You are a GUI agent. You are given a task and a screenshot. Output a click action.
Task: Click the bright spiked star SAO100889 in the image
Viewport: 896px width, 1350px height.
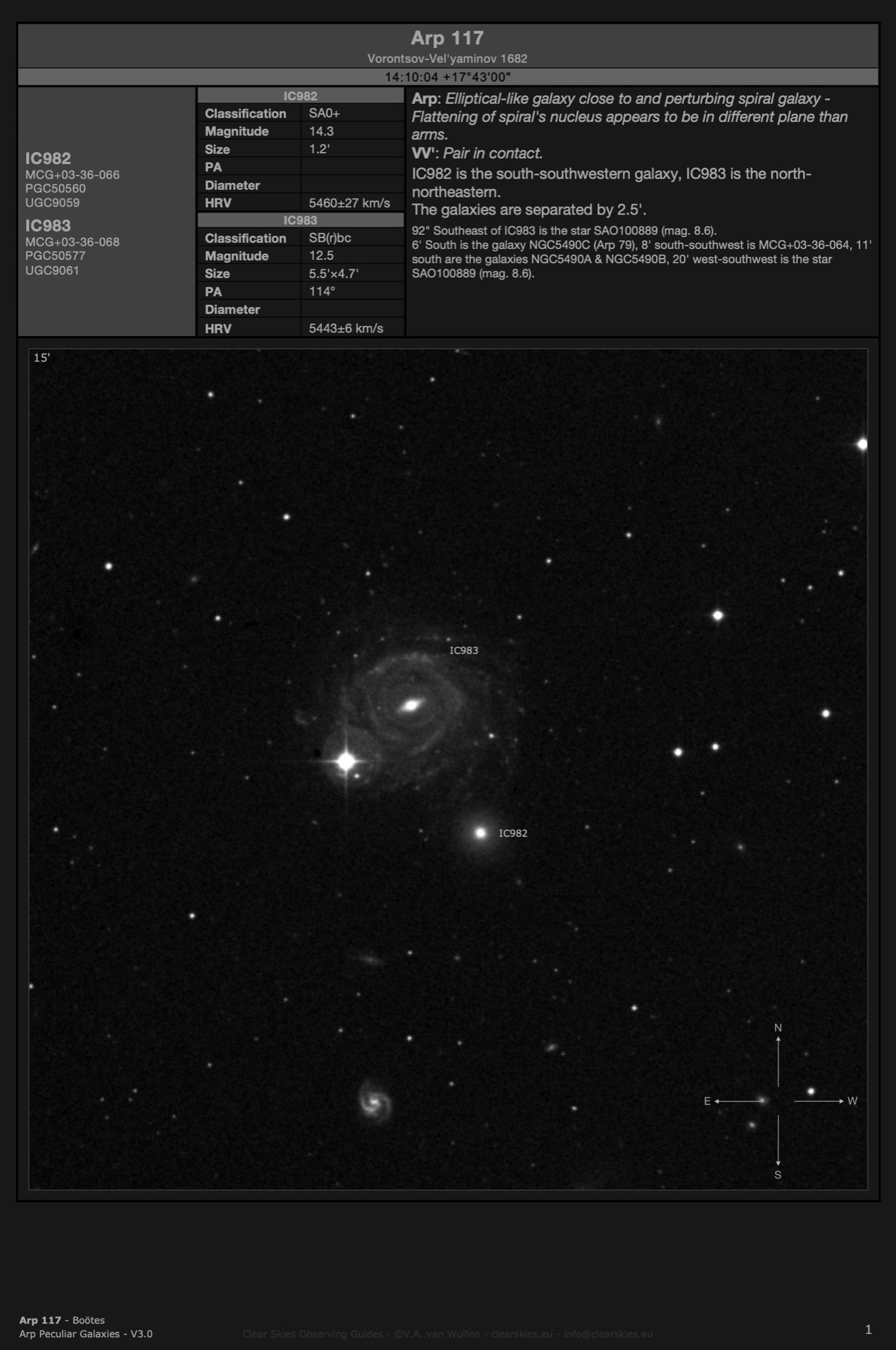[345, 761]
